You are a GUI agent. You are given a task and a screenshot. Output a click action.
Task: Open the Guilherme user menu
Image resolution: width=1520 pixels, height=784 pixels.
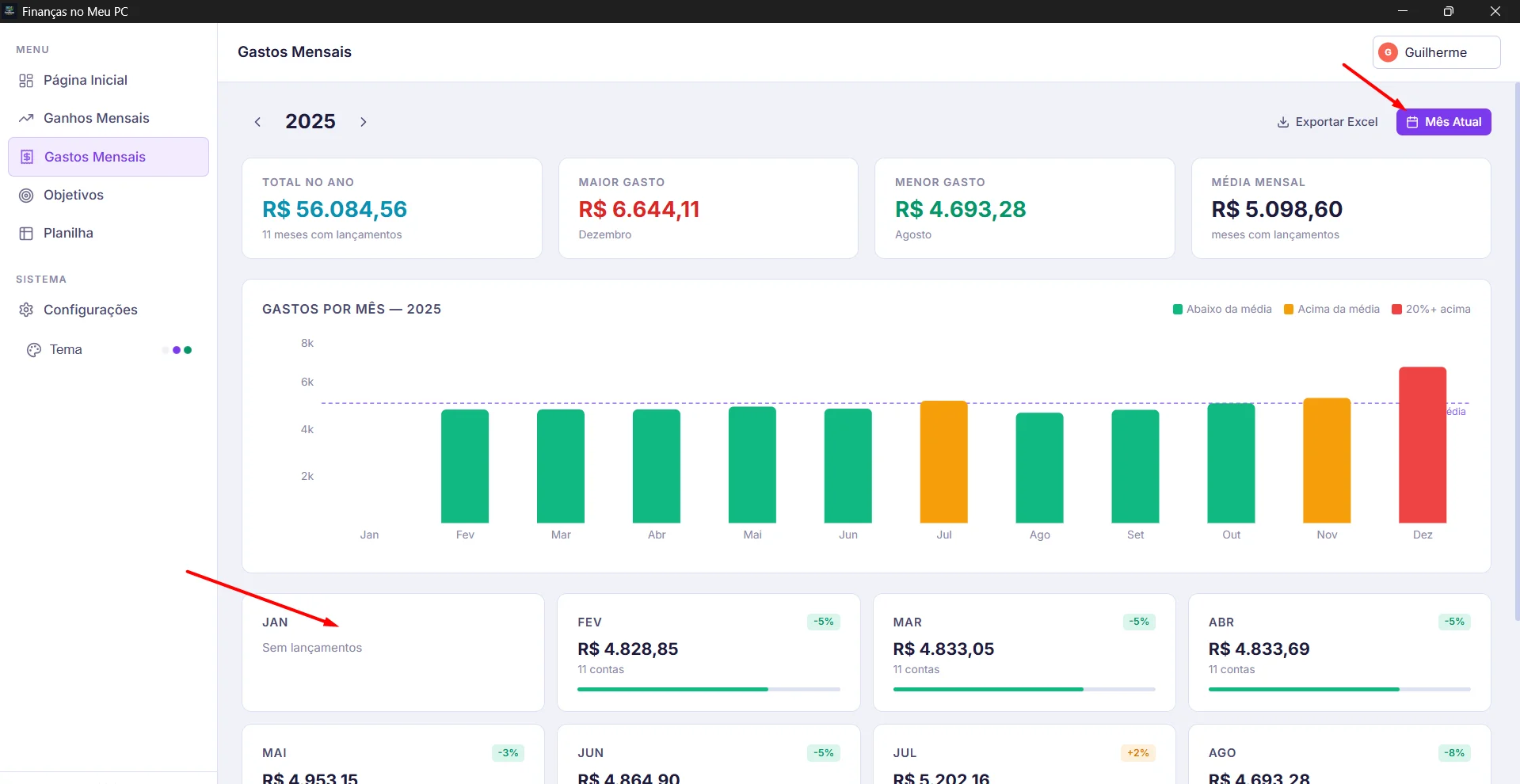(1435, 52)
